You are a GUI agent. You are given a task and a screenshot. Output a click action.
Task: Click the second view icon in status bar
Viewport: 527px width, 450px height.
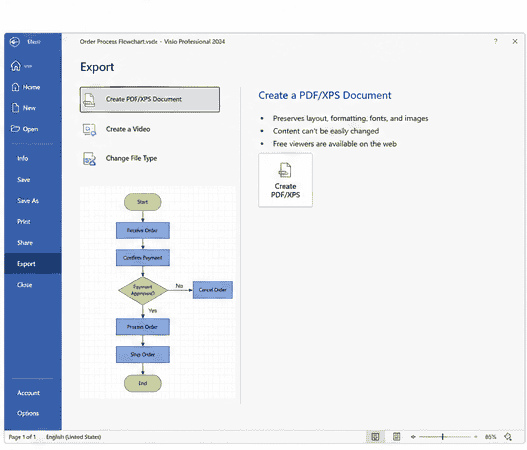[397, 437]
